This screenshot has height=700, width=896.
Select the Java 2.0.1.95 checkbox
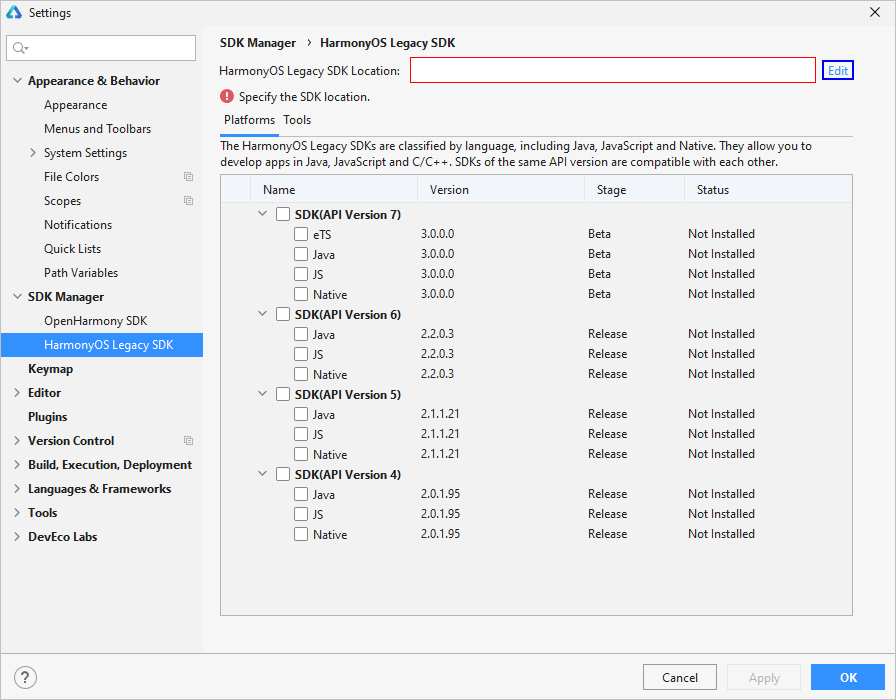point(301,494)
